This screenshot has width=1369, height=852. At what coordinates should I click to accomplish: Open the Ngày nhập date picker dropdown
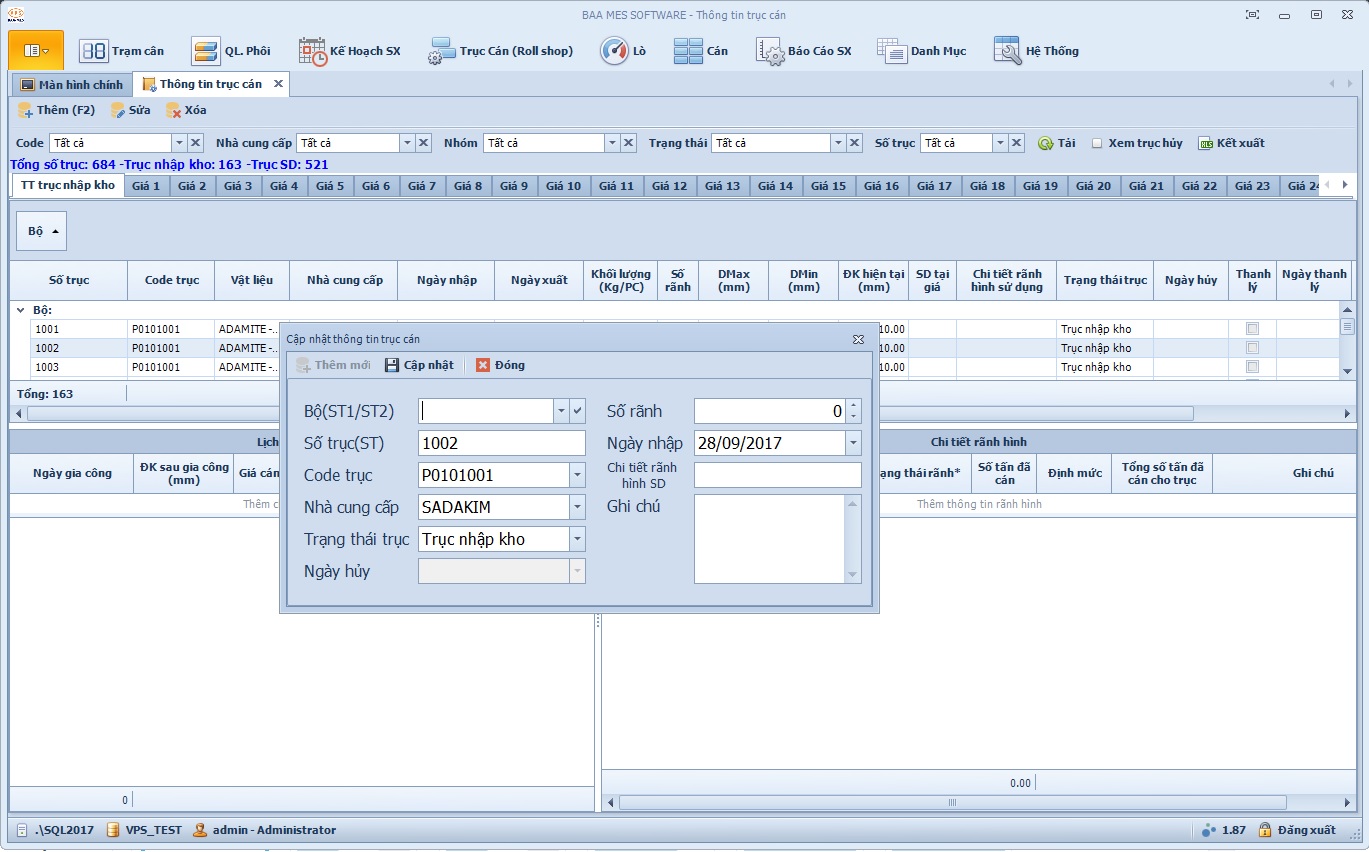(853, 443)
